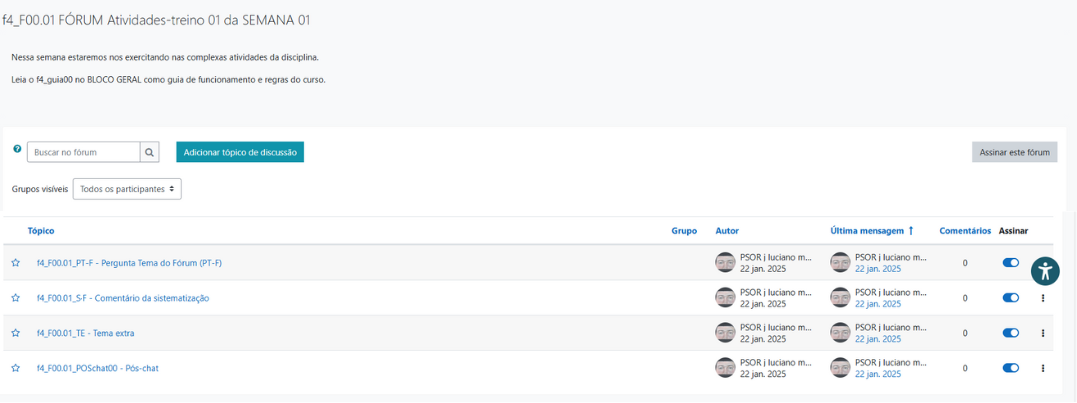
Task: Star the Pós-chat discussion topic
Action: [16, 368]
